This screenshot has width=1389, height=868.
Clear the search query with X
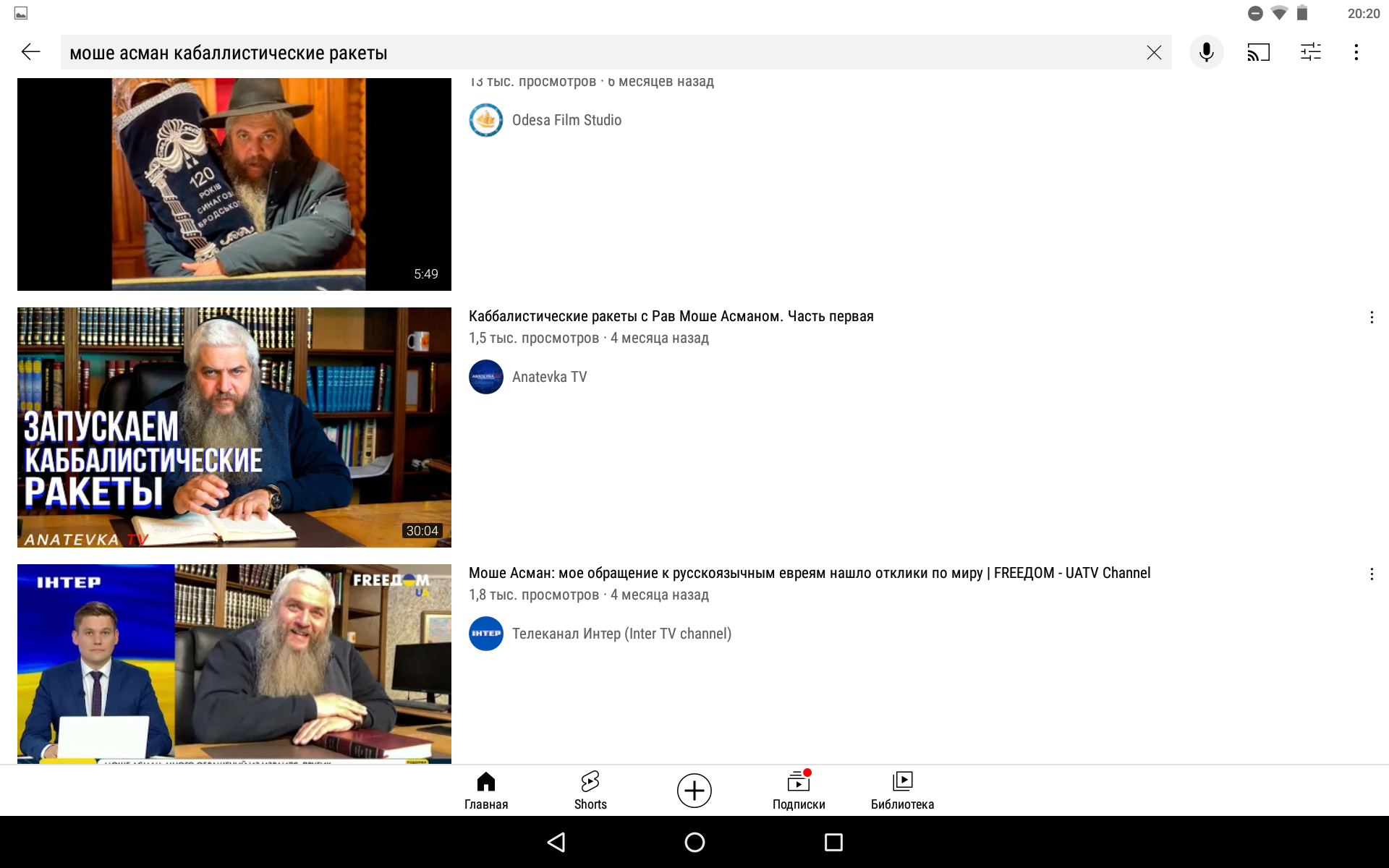(x=1154, y=52)
